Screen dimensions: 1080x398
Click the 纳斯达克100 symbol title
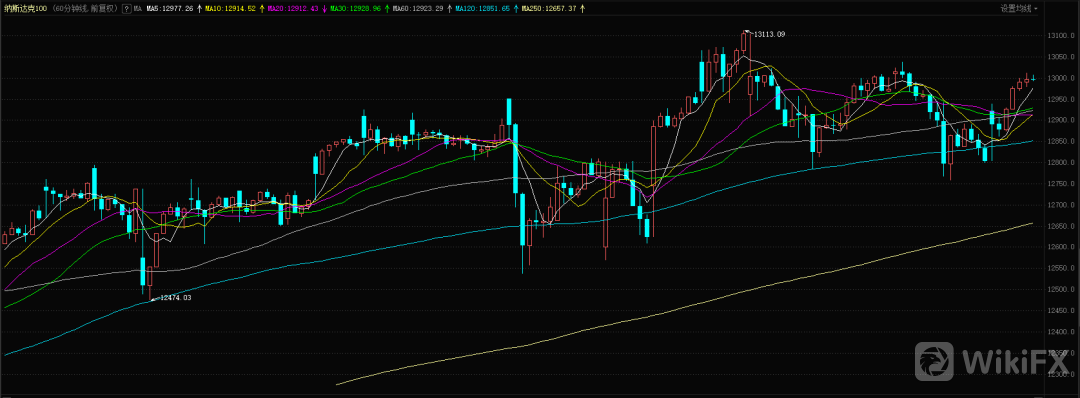tap(25, 8)
